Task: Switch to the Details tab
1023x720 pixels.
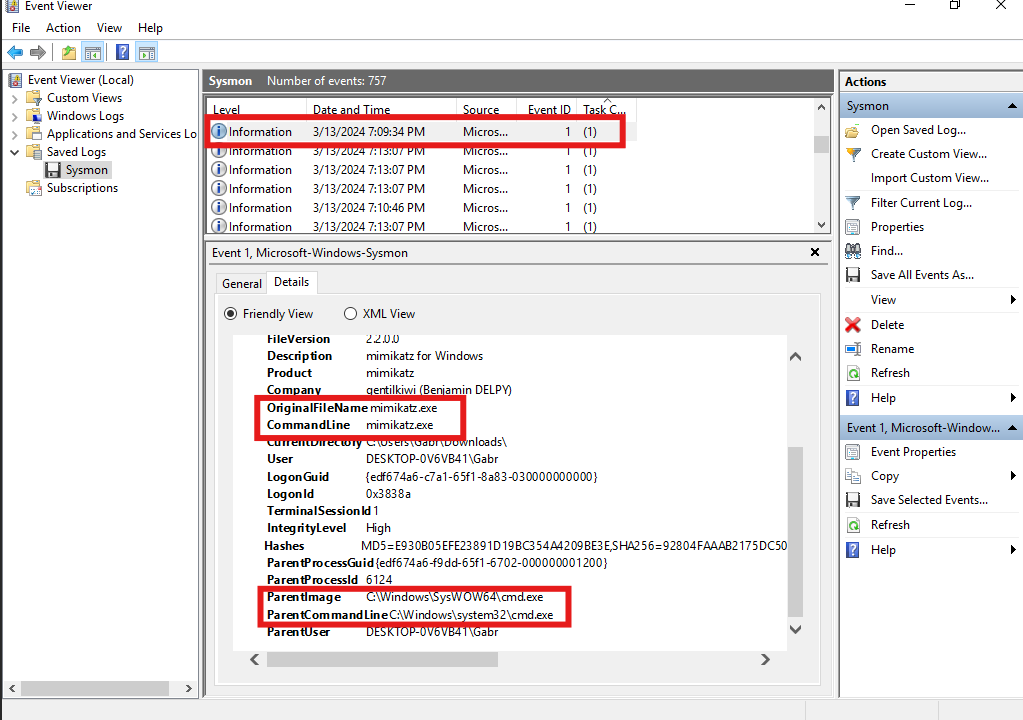Action: point(292,282)
